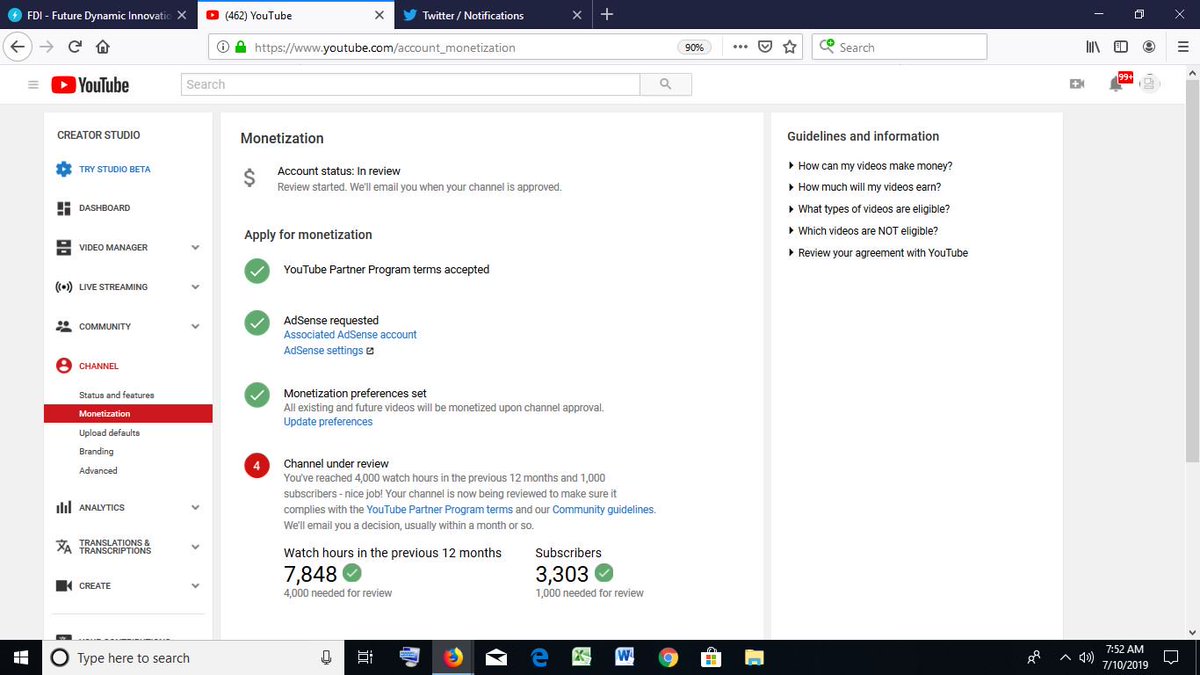The width and height of the screenshot is (1200, 675).
Task: Click the YouTube logo
Action: click(x=90, y=85)
